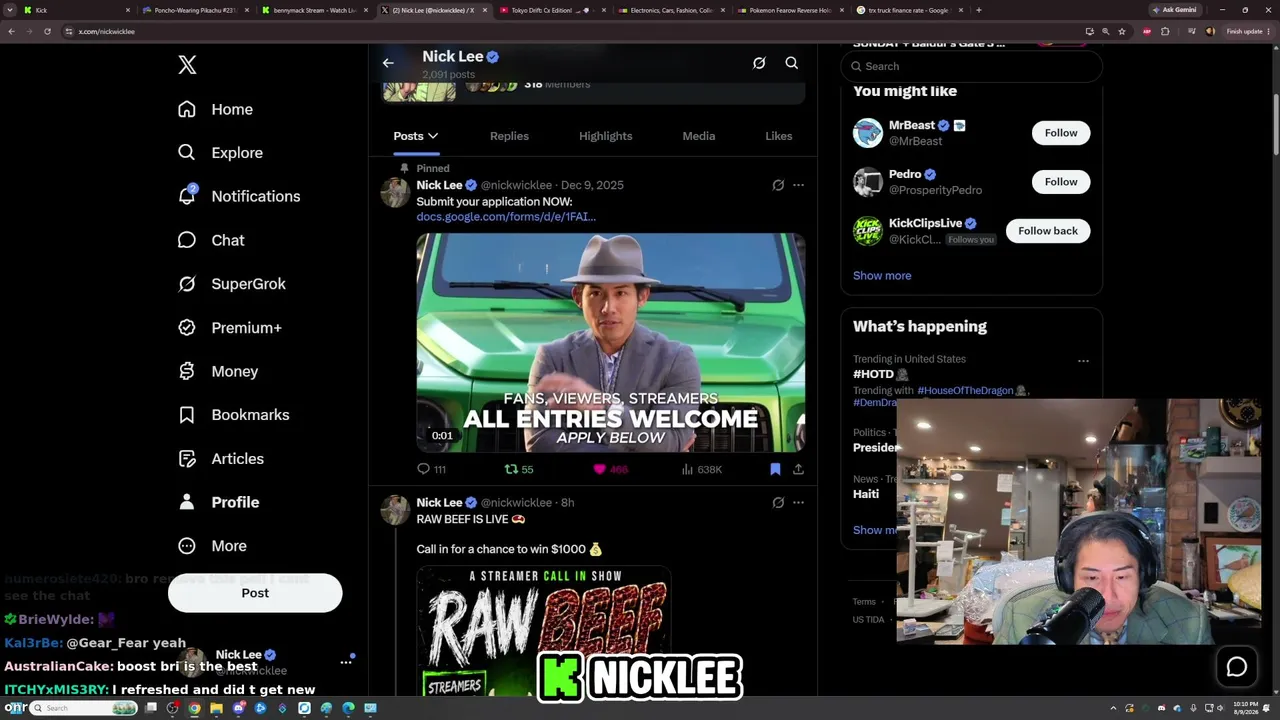Open a new browser tab with plus button
Viewport: 1280px width, 720px height.
coord(978,10)
